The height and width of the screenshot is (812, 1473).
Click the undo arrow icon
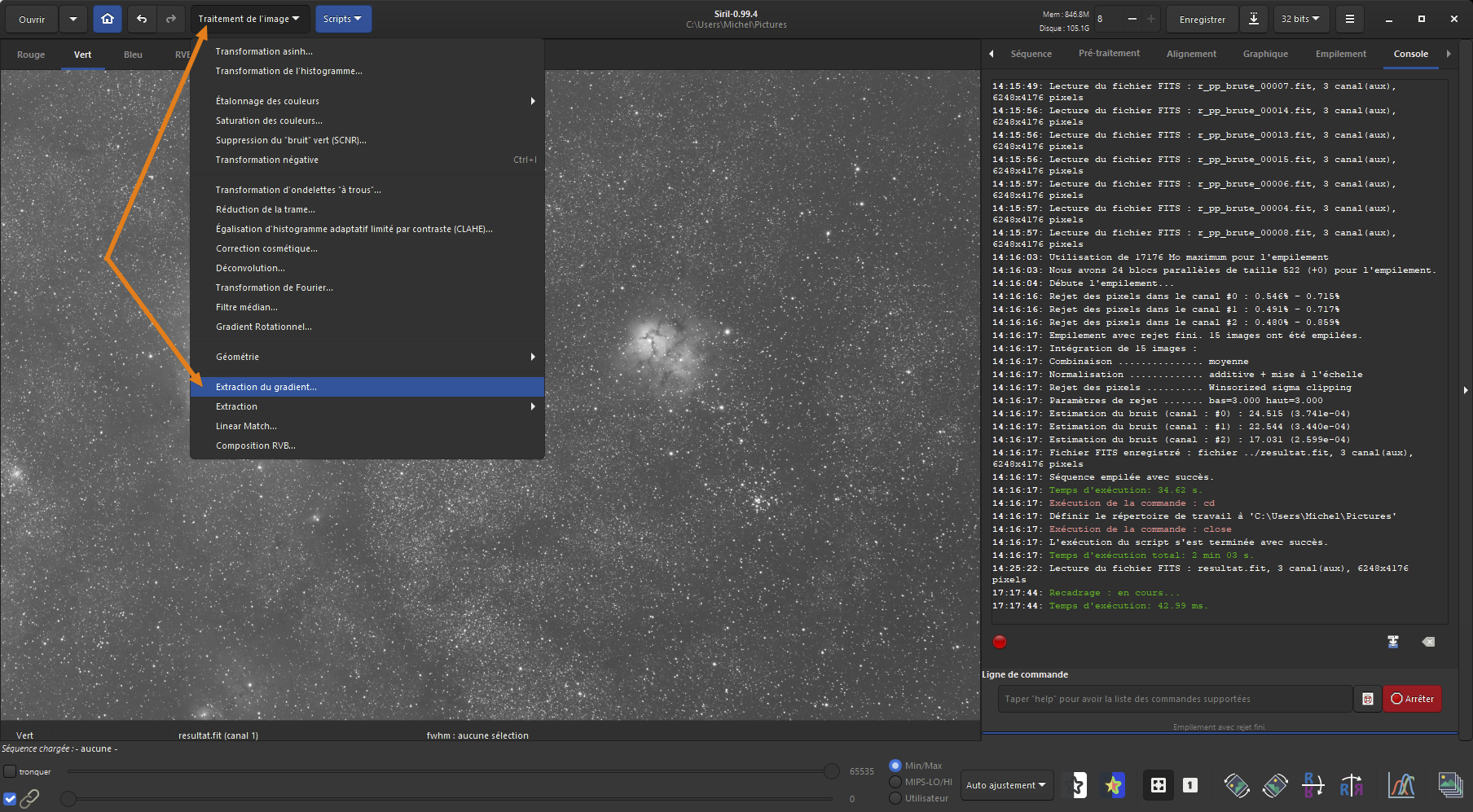pos(142,19)
